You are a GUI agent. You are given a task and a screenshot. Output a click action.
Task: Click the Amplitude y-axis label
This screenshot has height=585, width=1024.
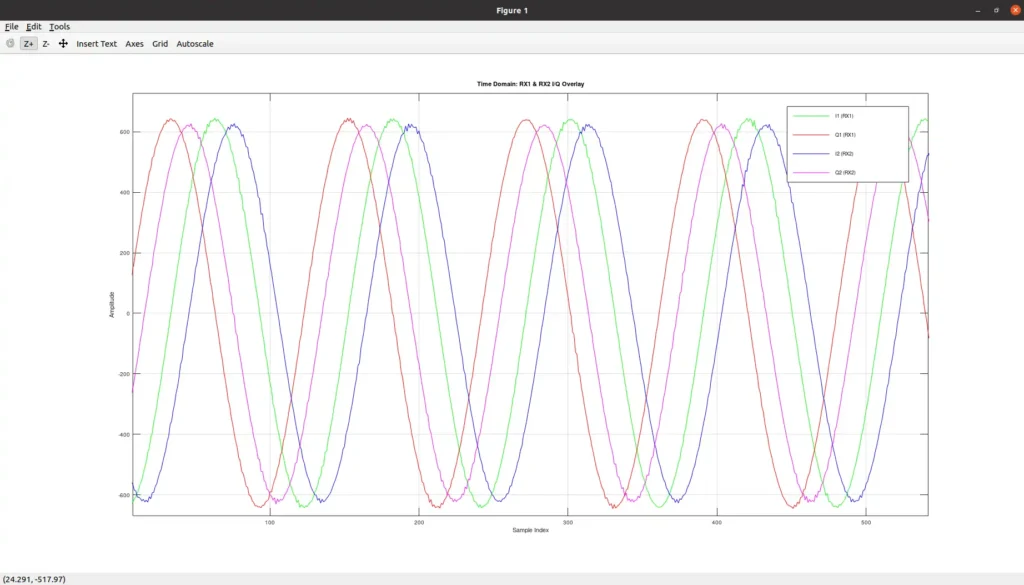click(x=112, y=305)
